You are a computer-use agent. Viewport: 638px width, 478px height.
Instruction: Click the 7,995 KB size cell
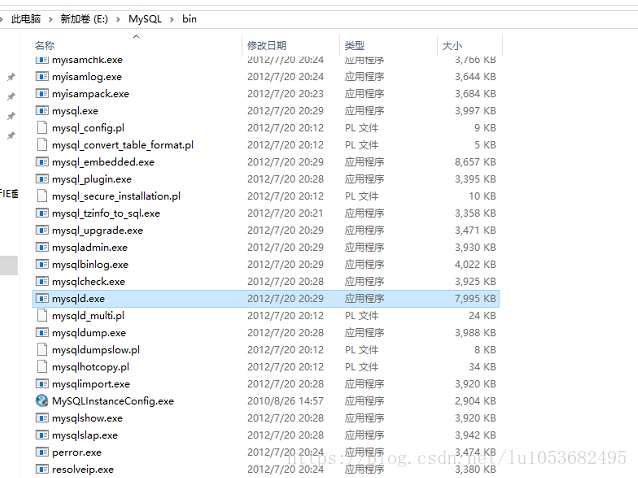tap(475, 299)
